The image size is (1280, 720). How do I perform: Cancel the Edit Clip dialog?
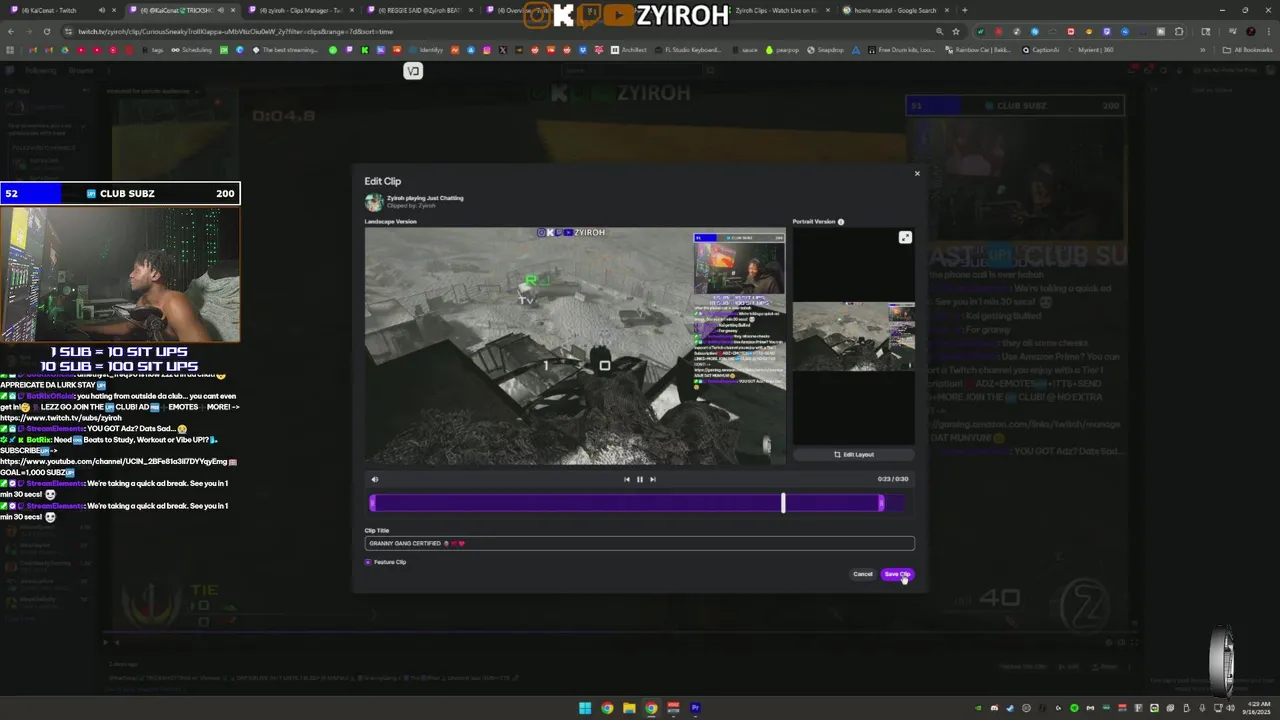pos(863,574)
